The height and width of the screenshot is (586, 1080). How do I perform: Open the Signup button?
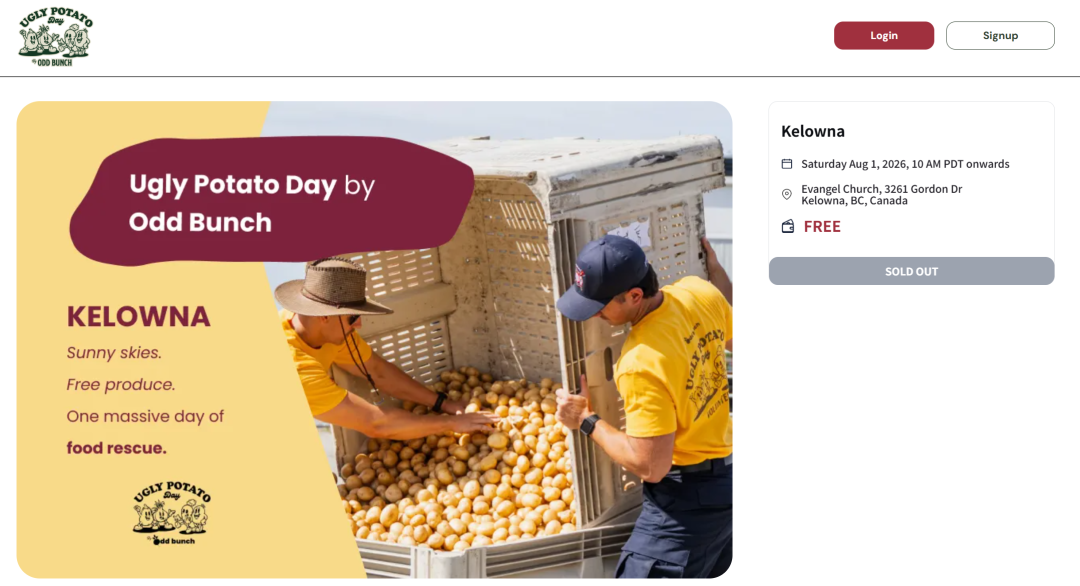tap(999, 36)
